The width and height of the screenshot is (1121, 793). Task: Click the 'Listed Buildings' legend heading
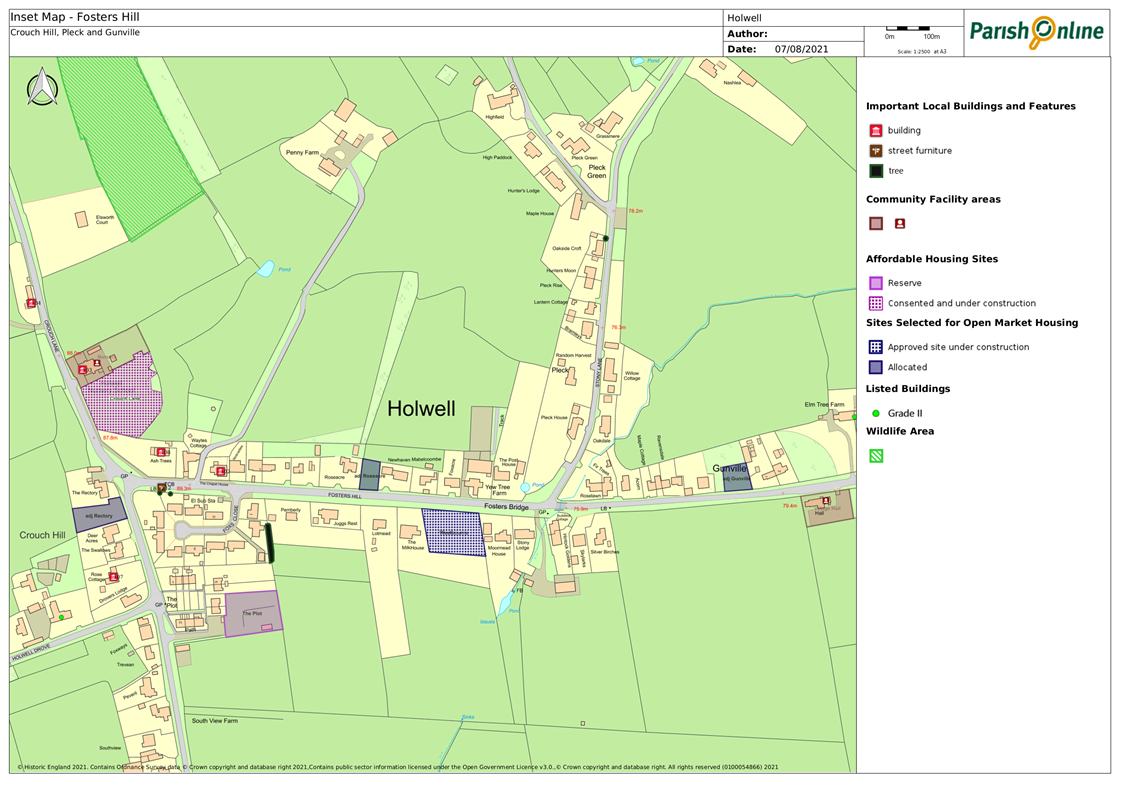click(x=908, y=389)
